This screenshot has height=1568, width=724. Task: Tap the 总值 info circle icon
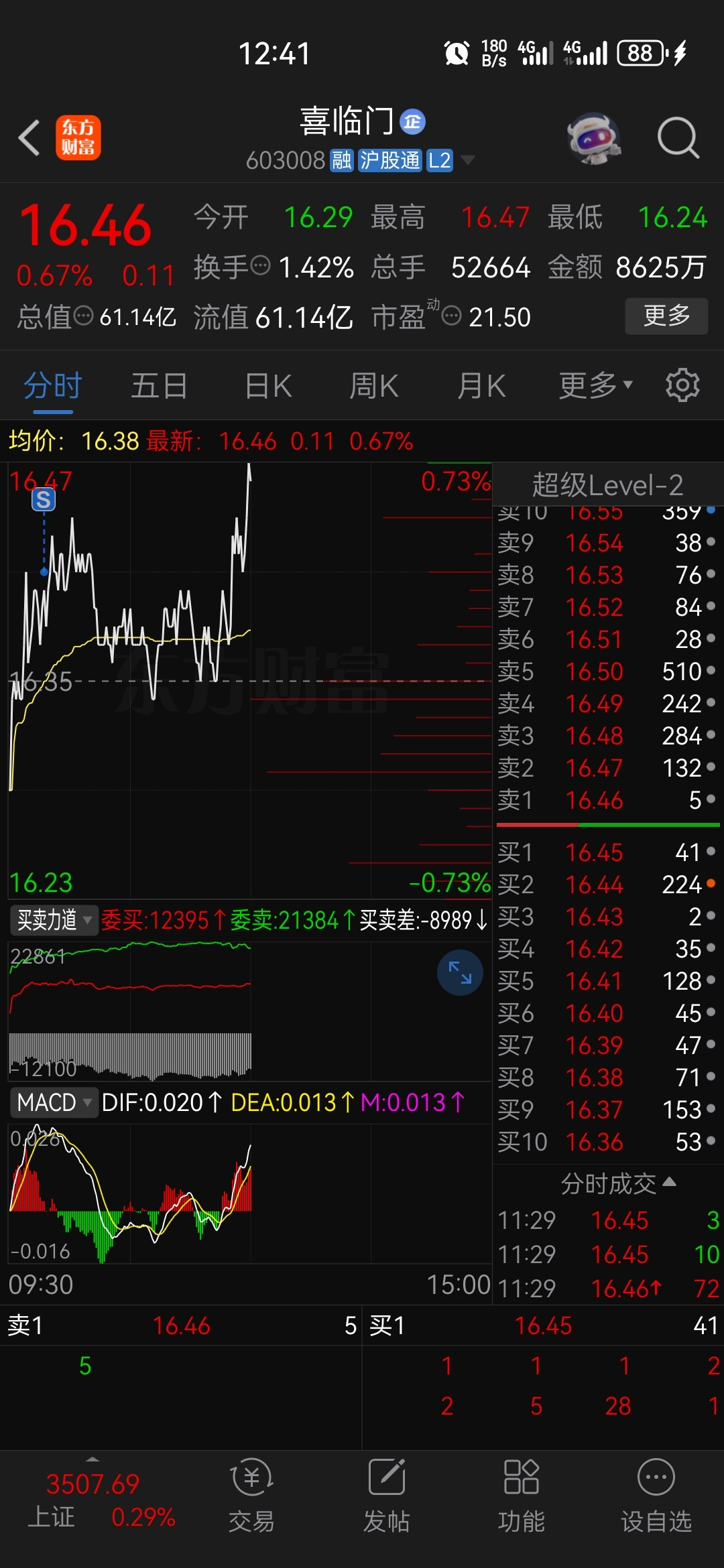[83, 316]
